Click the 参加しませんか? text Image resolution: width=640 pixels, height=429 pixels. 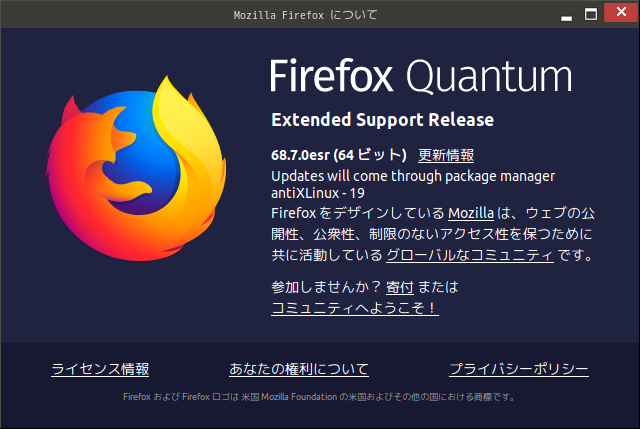click(x=326, y=287)
